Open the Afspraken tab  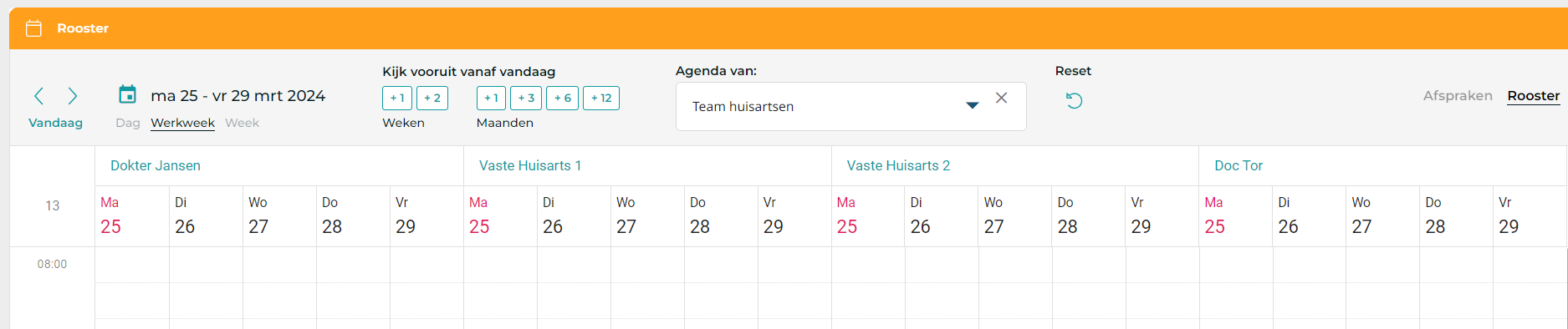coord(1458,96)
